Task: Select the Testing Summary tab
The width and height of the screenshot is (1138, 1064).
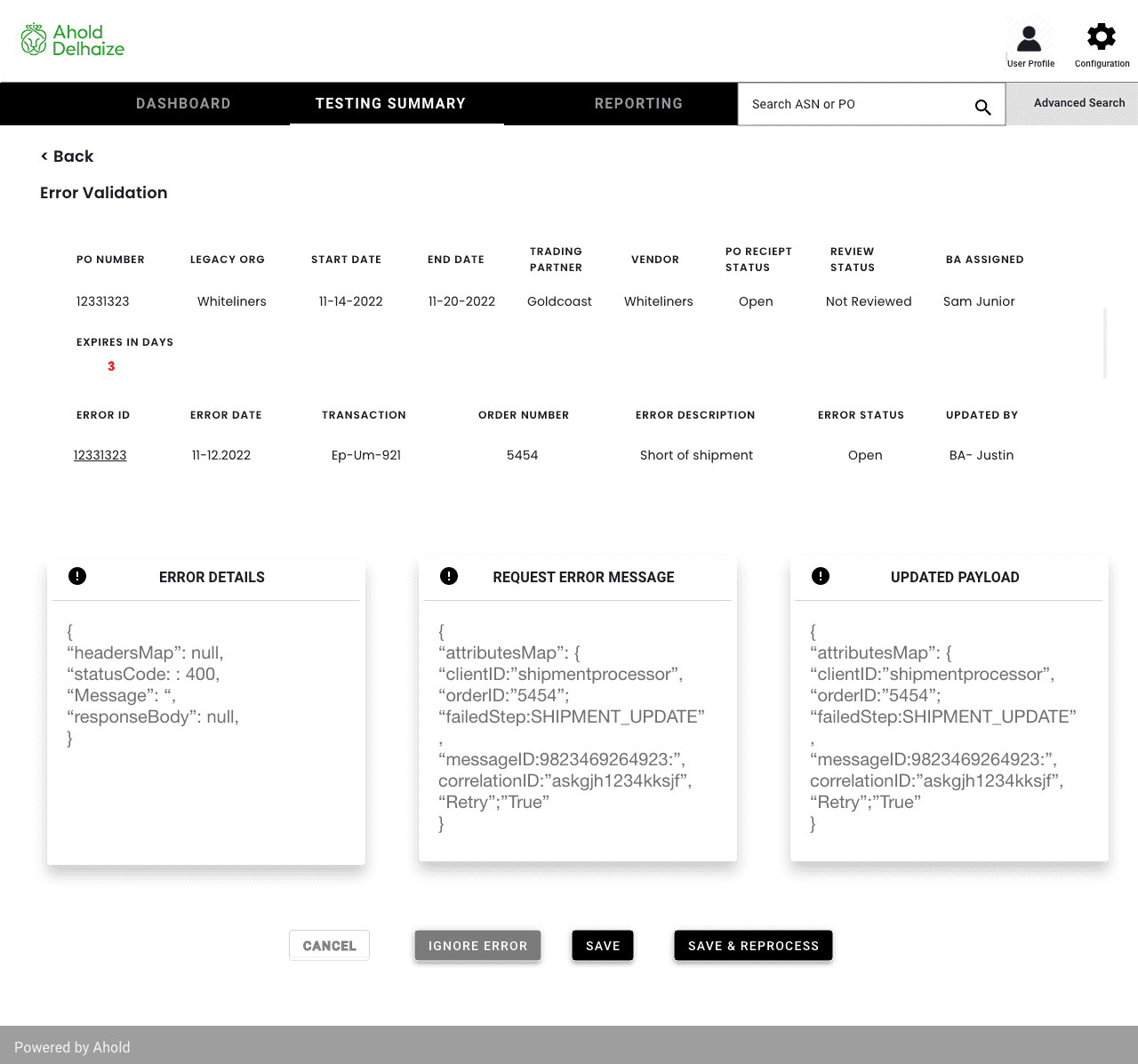Action: 390,103
